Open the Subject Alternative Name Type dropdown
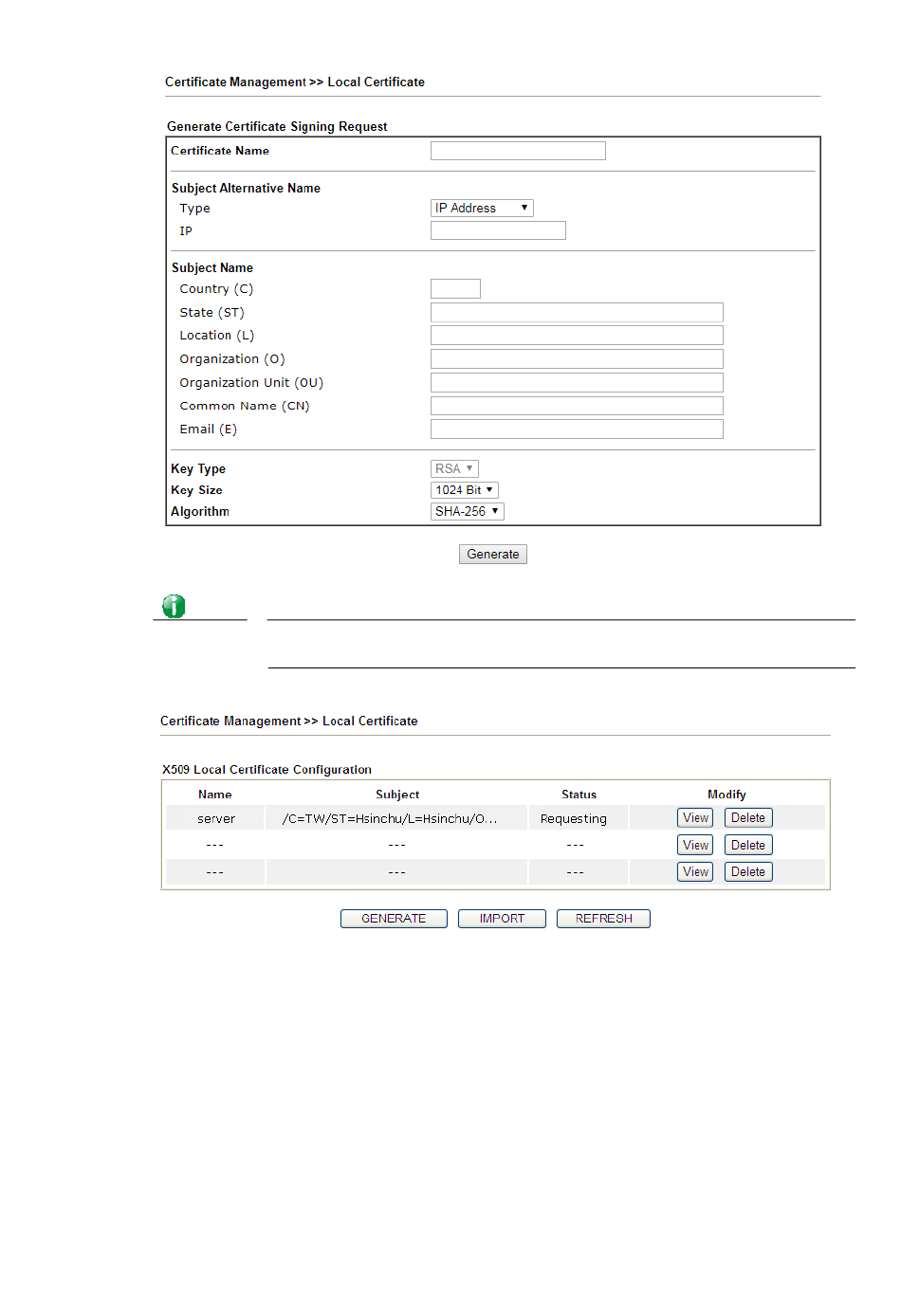The height and width of the screenshot is (1316, 901). [x=482, y=209]
